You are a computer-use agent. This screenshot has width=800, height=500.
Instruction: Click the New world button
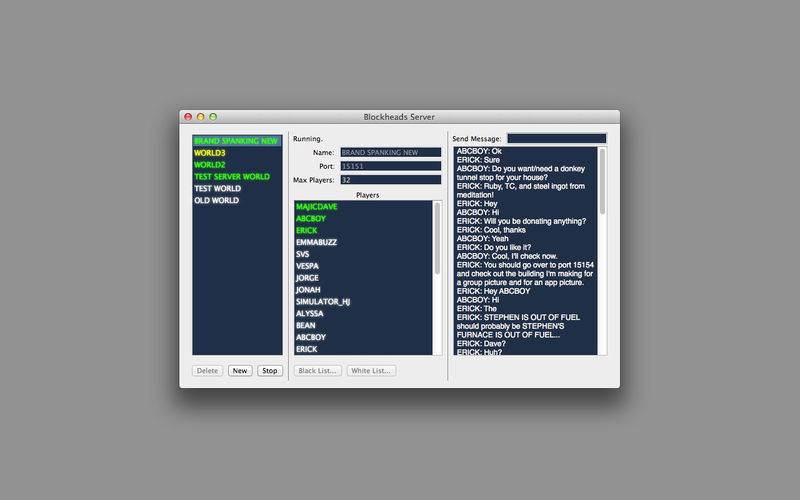tap(239, 371)
